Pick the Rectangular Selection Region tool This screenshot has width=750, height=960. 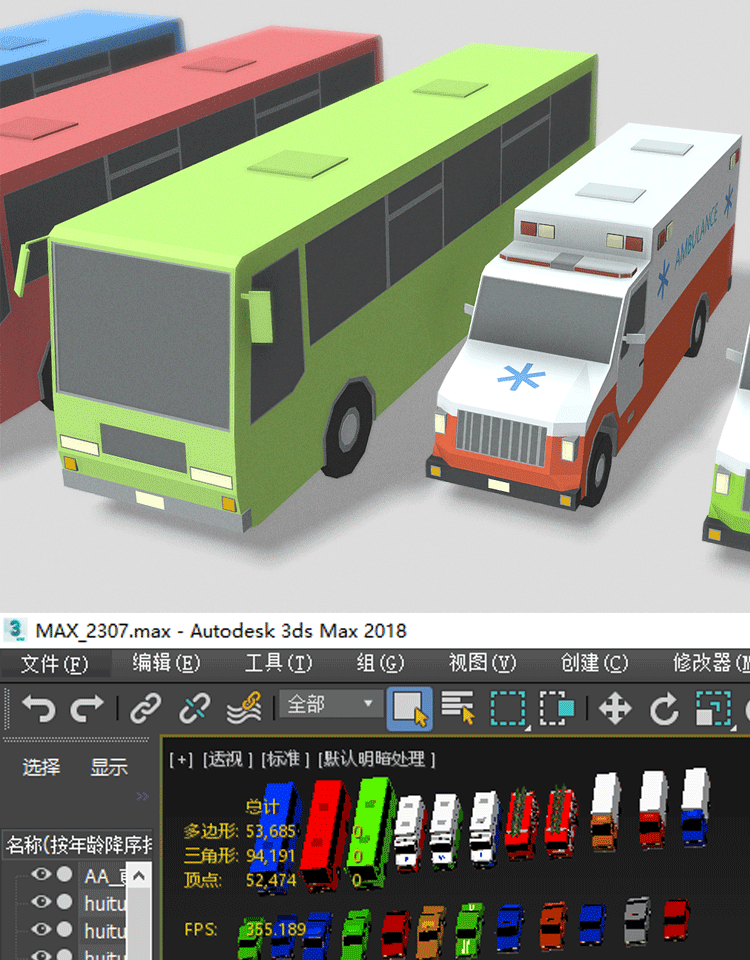508,709
